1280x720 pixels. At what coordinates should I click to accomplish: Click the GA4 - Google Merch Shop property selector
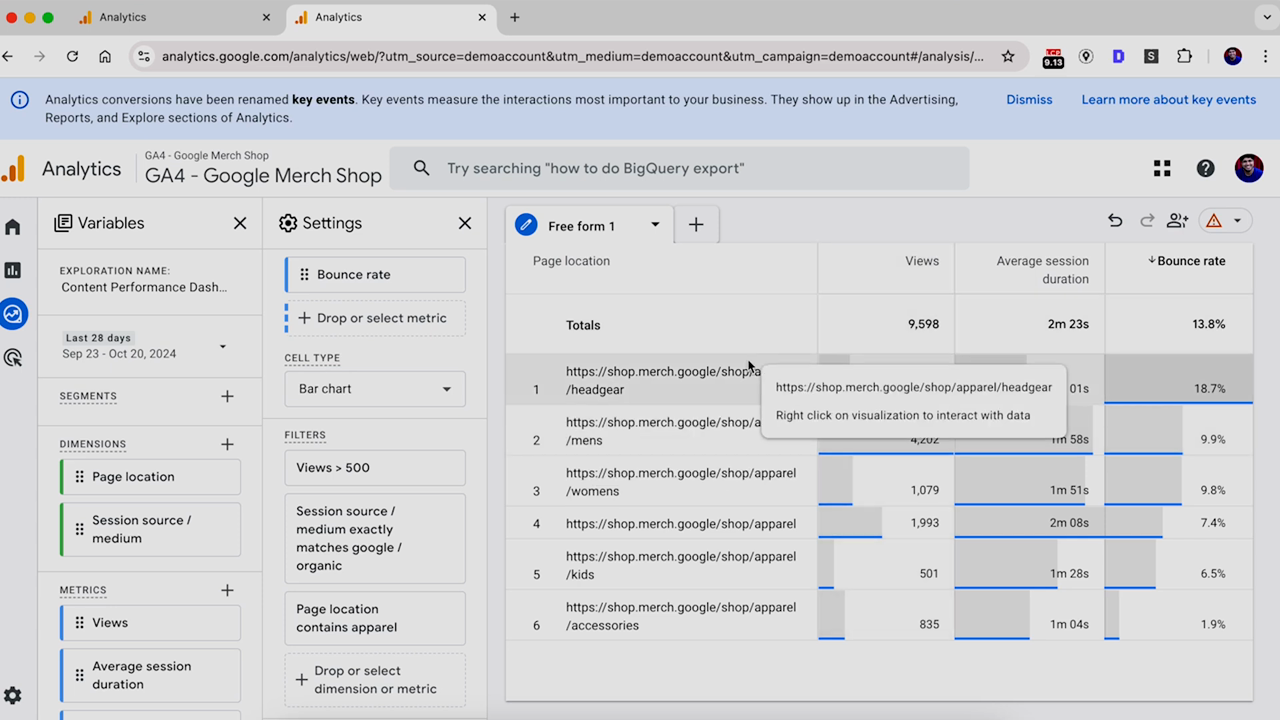[263, 168]
